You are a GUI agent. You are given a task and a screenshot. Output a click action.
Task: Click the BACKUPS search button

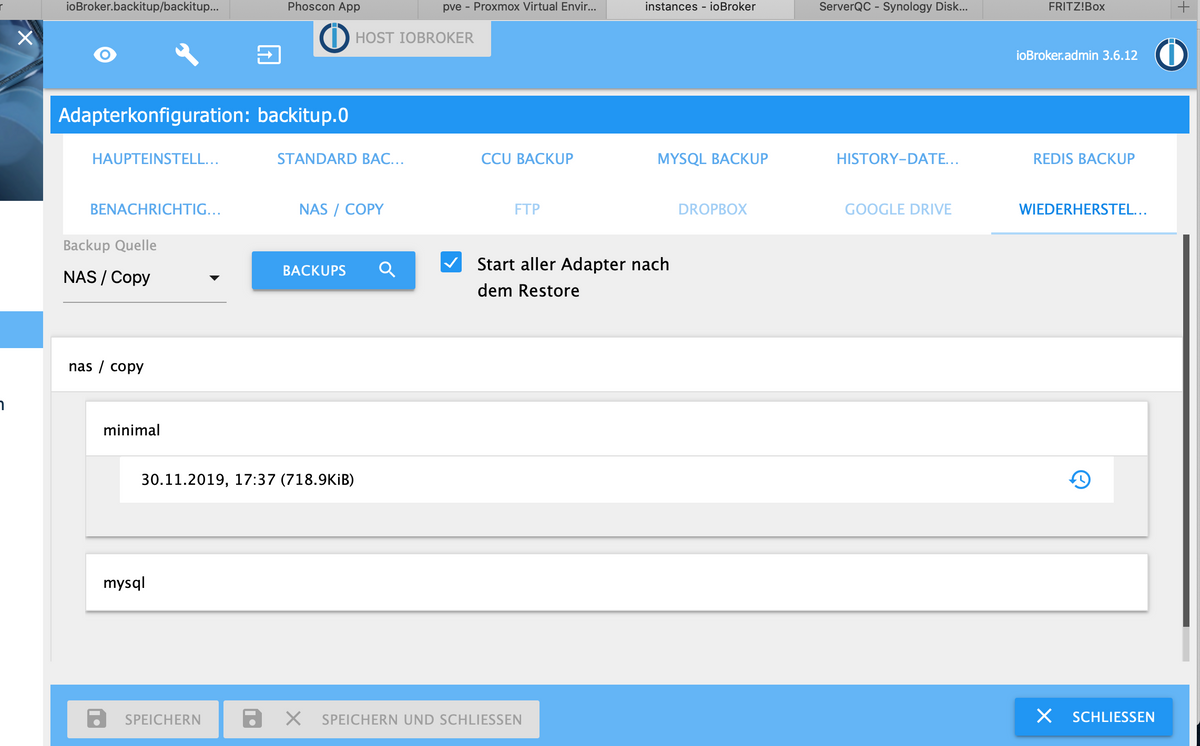(x=333, y=270)
